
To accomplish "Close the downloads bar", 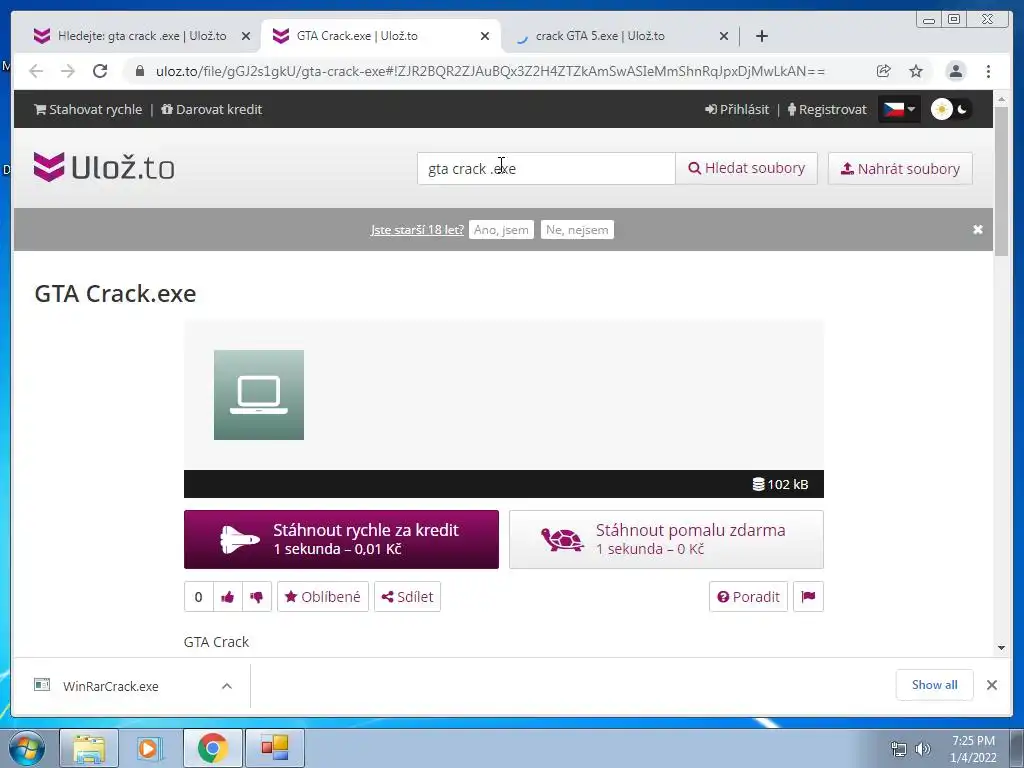I will [991, 685].
